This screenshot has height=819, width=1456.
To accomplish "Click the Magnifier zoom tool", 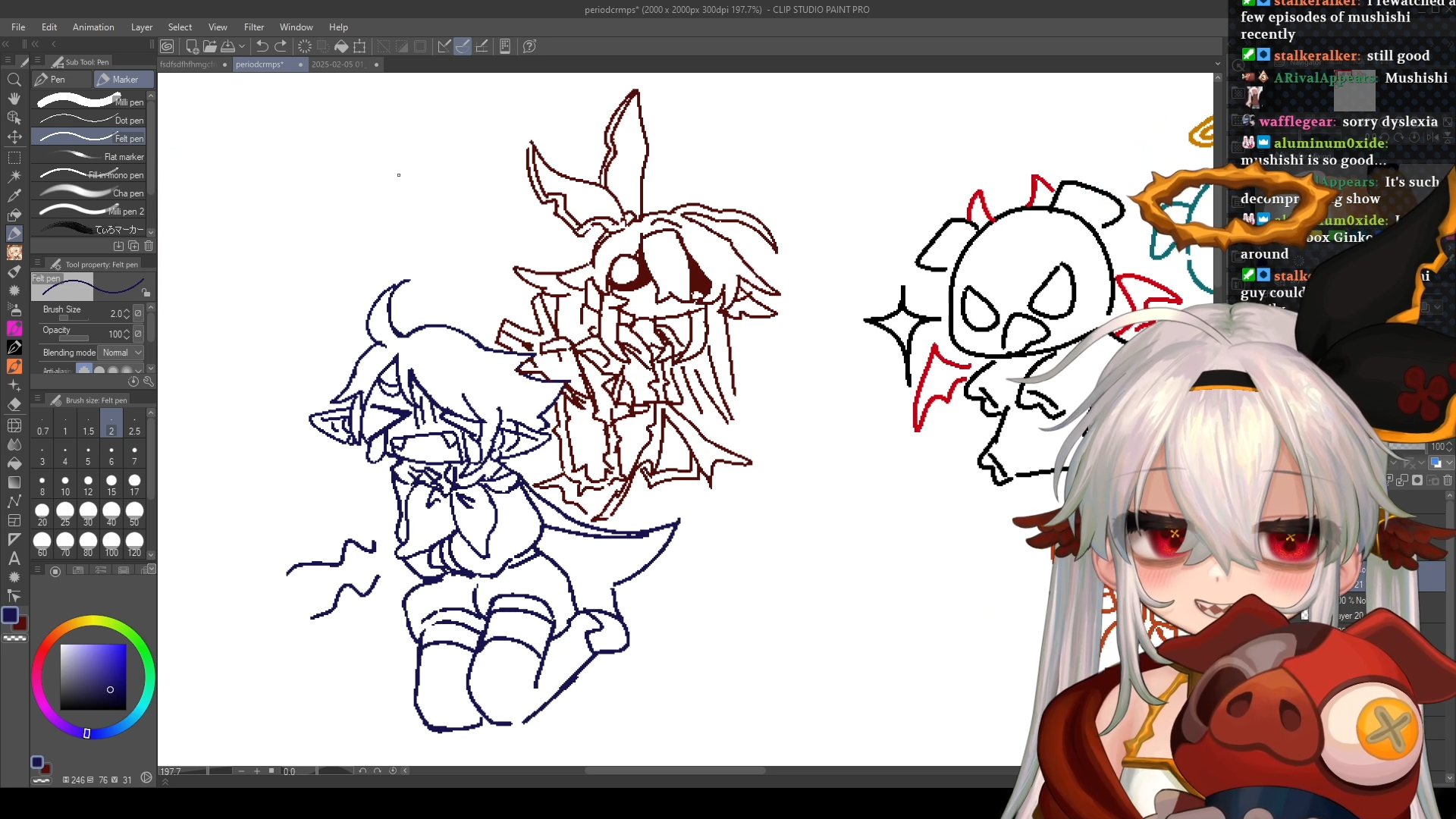I will tap(14, 80).
